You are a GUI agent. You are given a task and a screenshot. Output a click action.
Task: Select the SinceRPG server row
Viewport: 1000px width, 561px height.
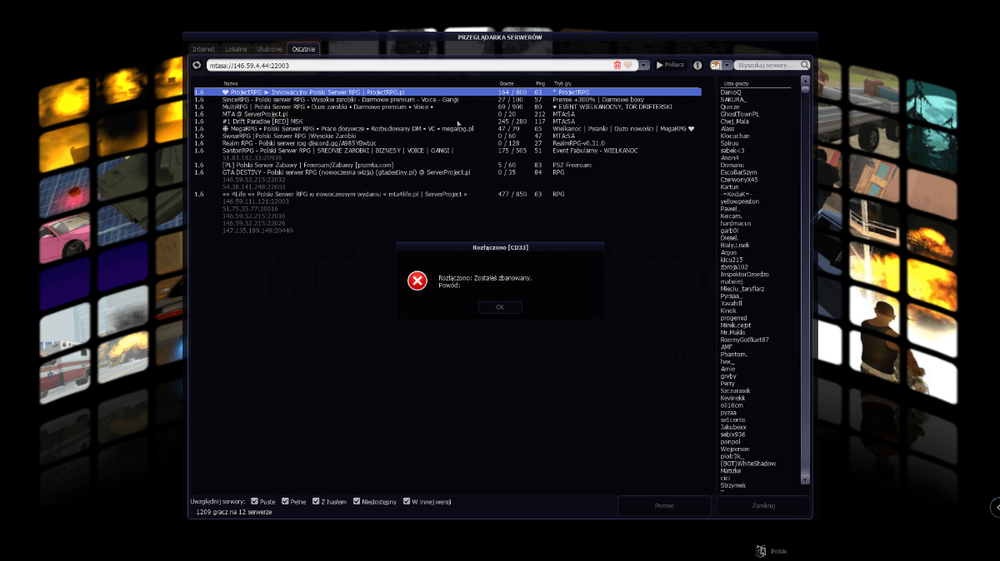point(447,99)
